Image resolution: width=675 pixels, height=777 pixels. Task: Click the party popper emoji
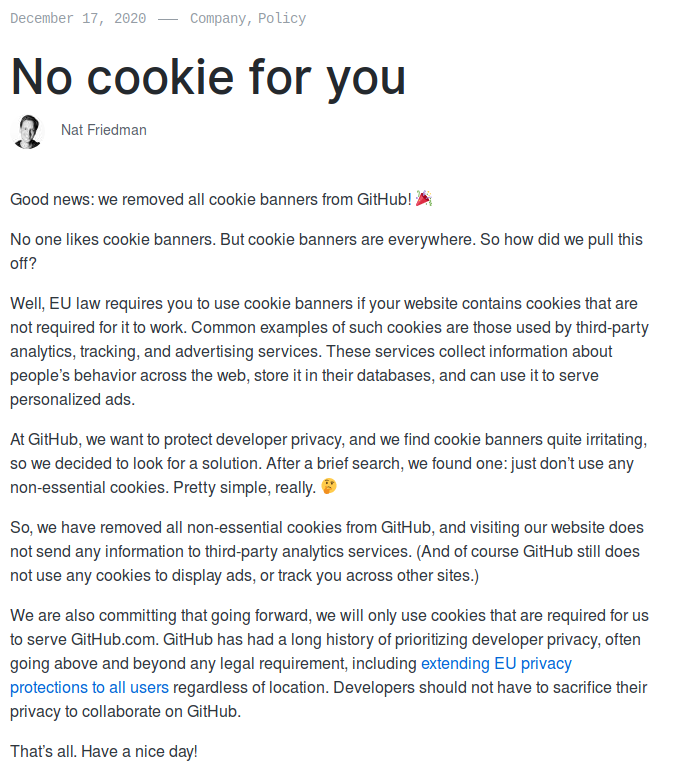424,199
